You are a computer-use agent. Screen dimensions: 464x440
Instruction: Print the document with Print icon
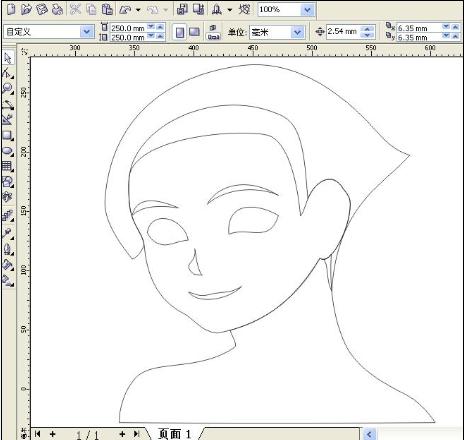[x=58, y=9]
